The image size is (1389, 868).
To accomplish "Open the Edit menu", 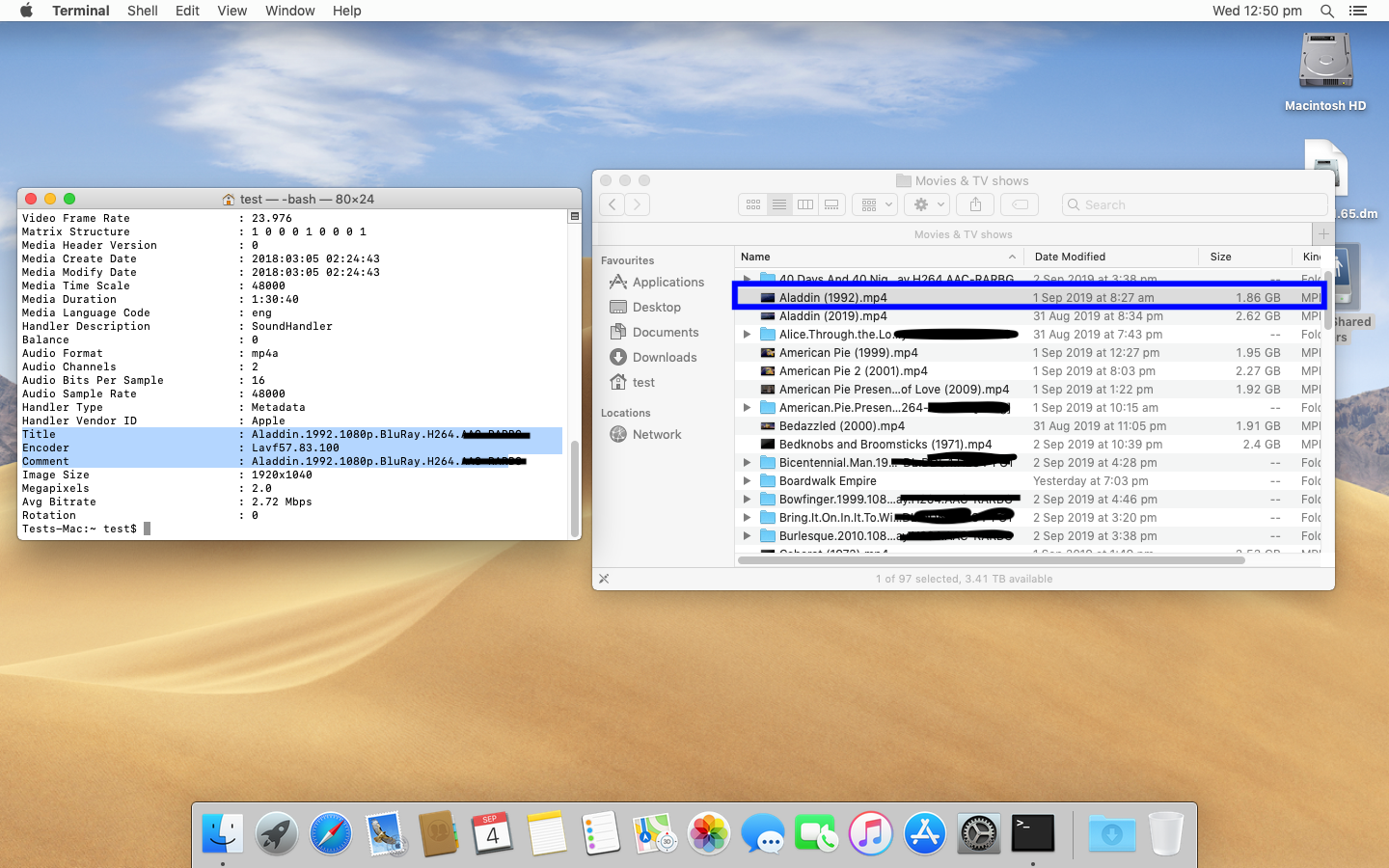I will click(x=187, y=11).
